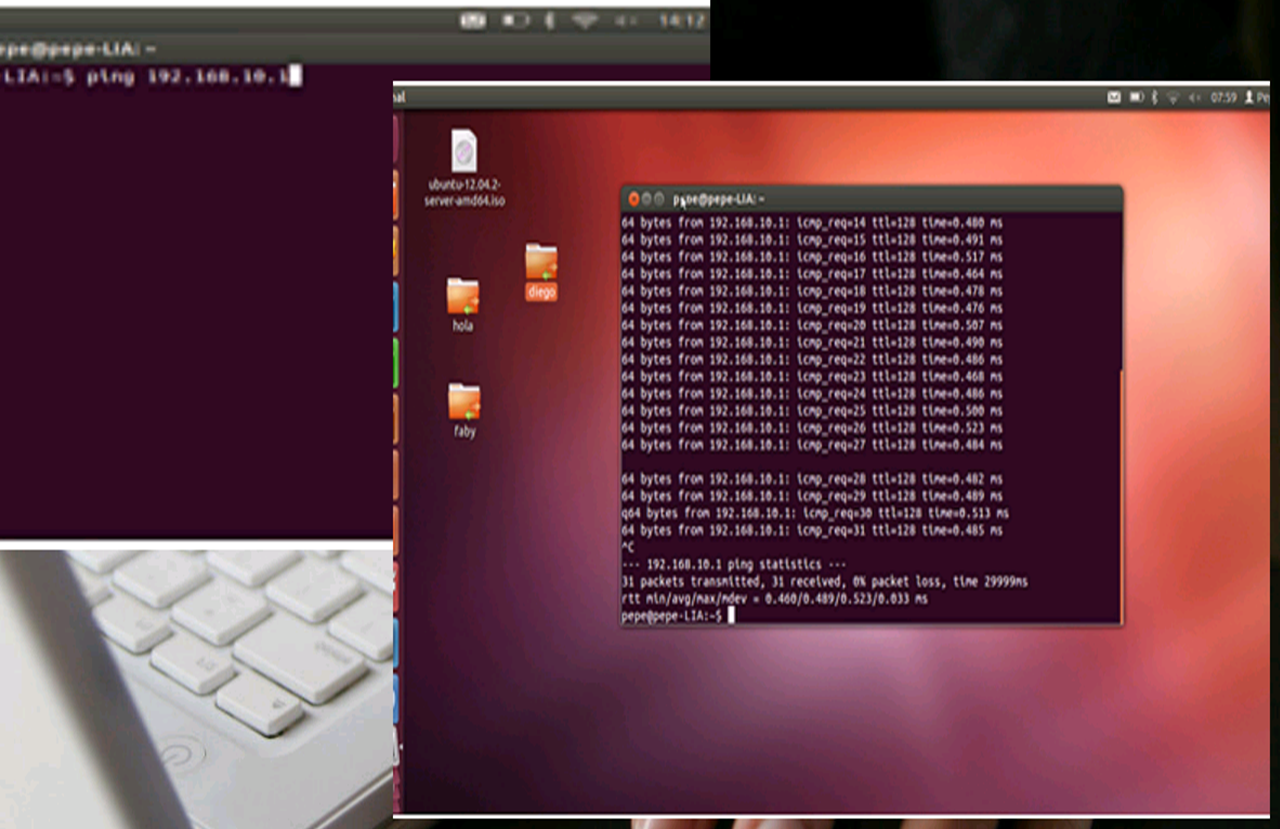Image resolution: width=1280 pixels, height=829 pixels.
Task: Open the 14:12 clock menu
Action: [x=680, y=20]
